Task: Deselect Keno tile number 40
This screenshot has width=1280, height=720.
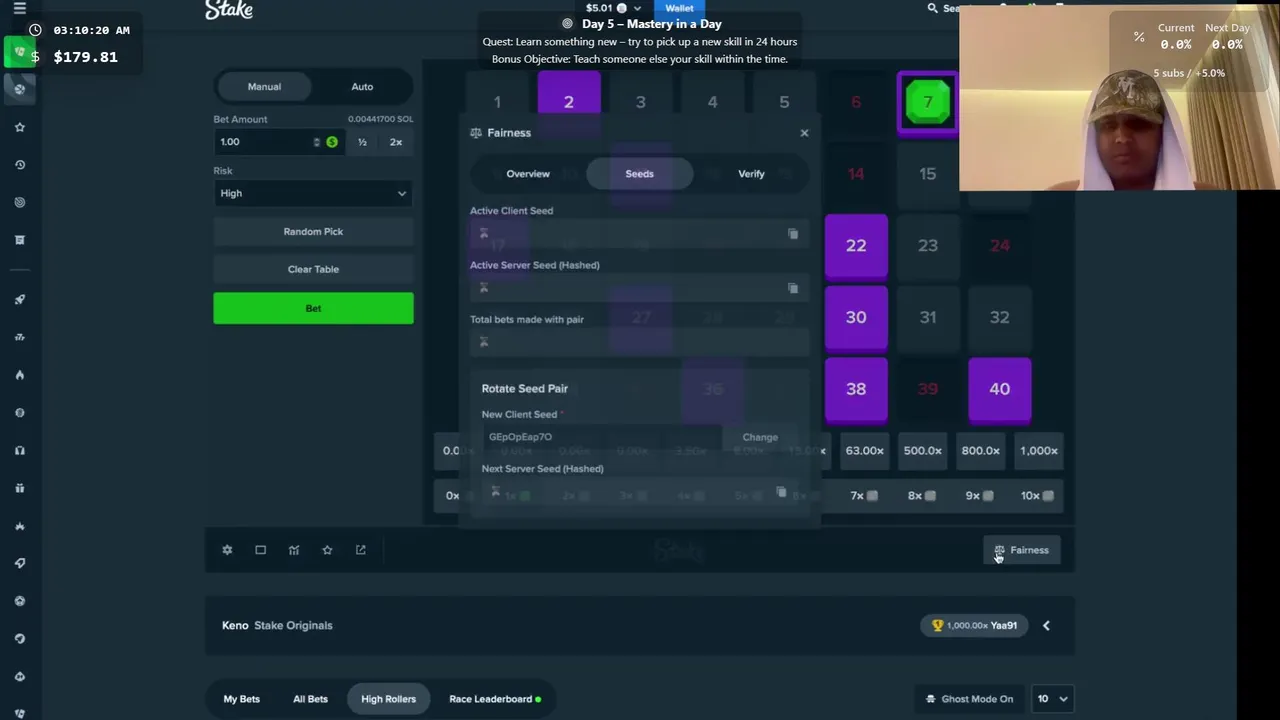Action: coord(1000,390)
